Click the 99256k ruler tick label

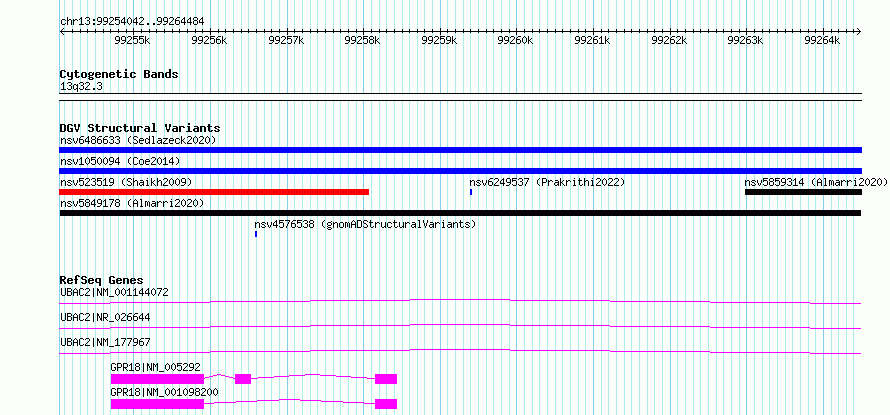209,40
